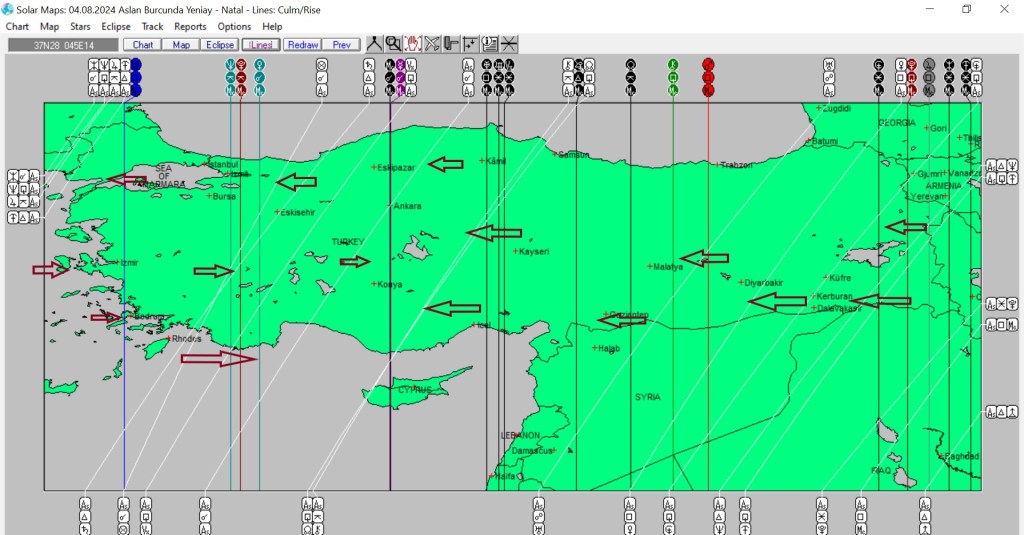Toggle the Lines view button

(x=261, y=45)
